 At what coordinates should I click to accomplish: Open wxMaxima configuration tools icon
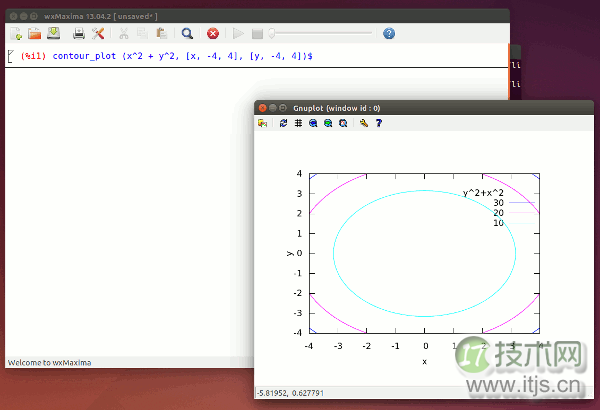[98, 34]
